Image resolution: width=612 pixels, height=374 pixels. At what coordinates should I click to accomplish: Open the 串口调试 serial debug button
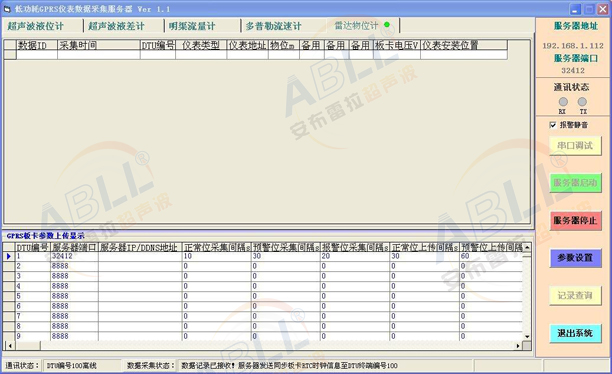point(575,146)
